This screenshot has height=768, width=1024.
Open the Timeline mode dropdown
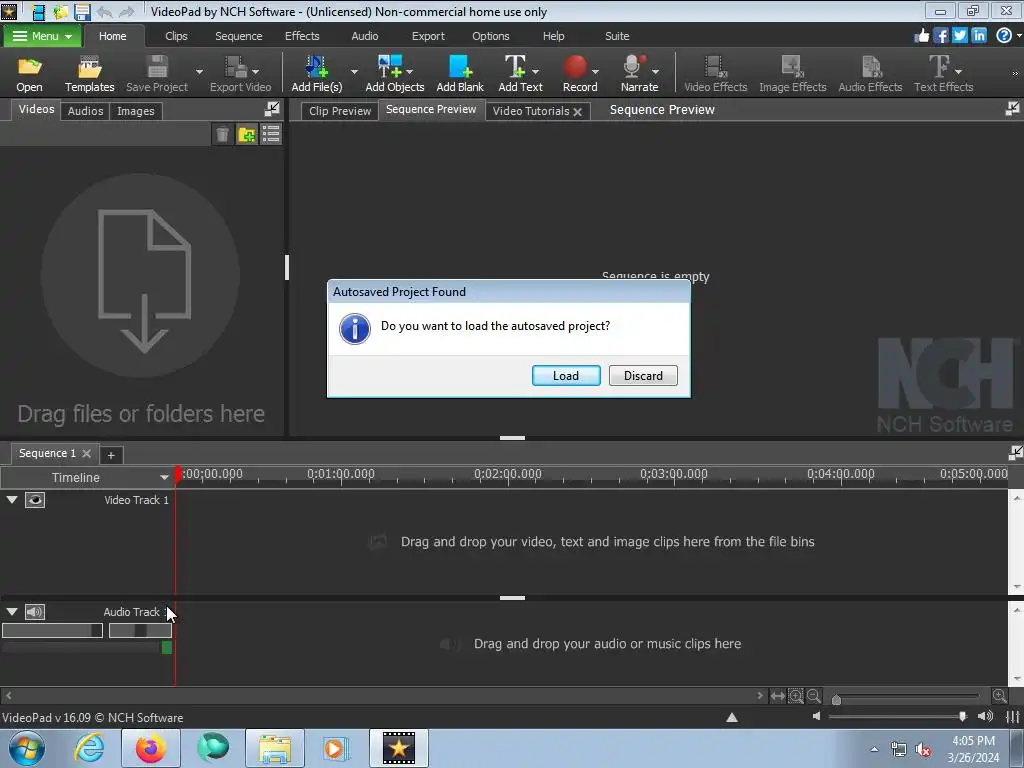coord(164,478)
